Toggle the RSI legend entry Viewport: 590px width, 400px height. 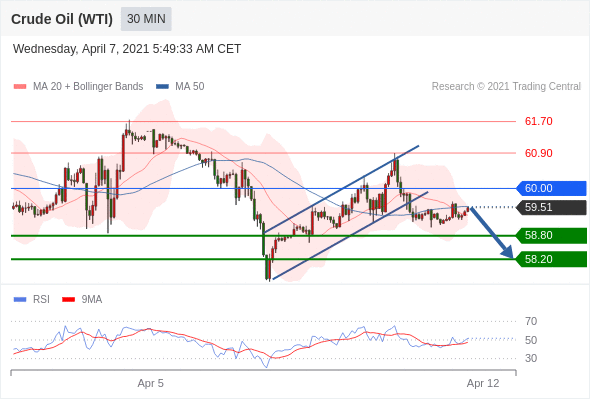pos(32,300)
